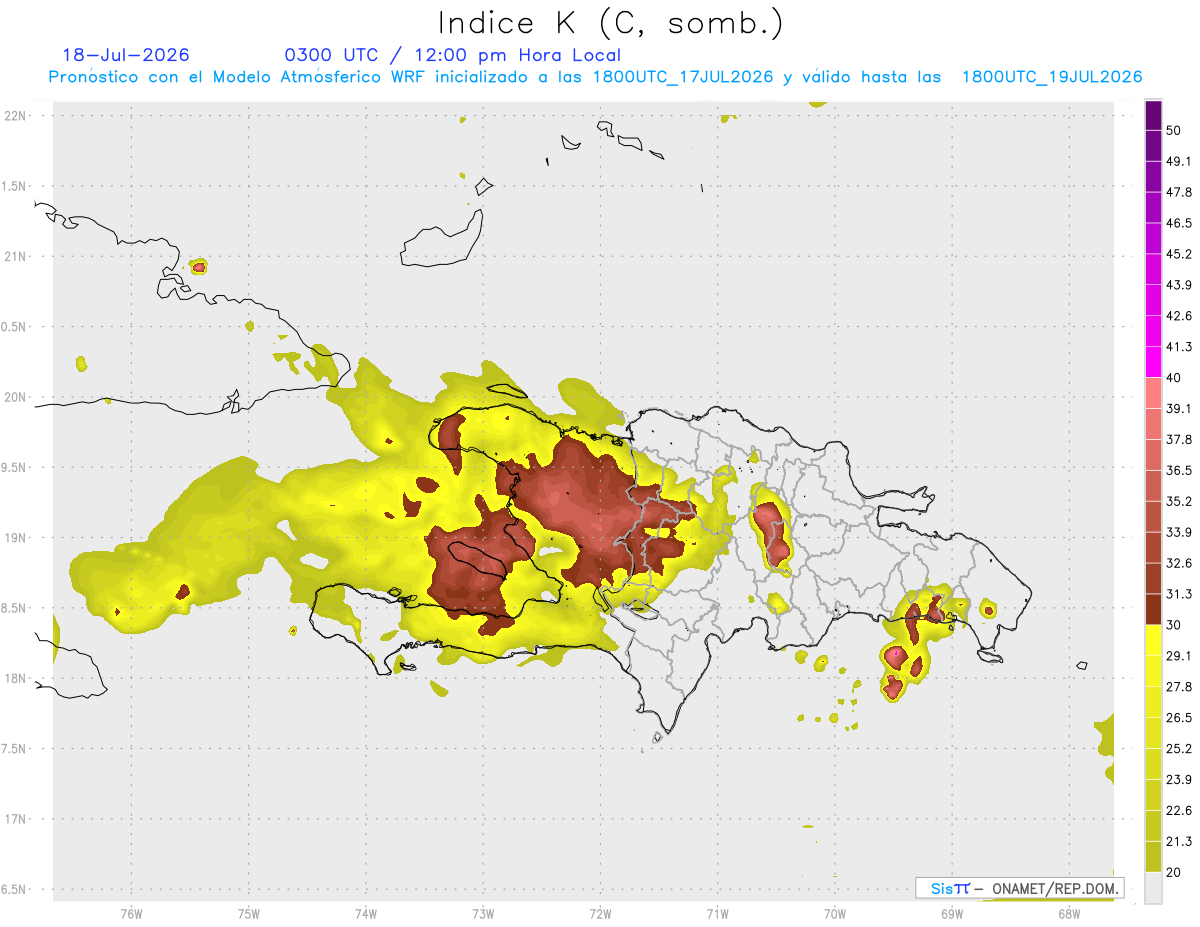Click the dark brown scale segment just above 30
This screenshot has width=1200, height=927.
pos(1153,610)
